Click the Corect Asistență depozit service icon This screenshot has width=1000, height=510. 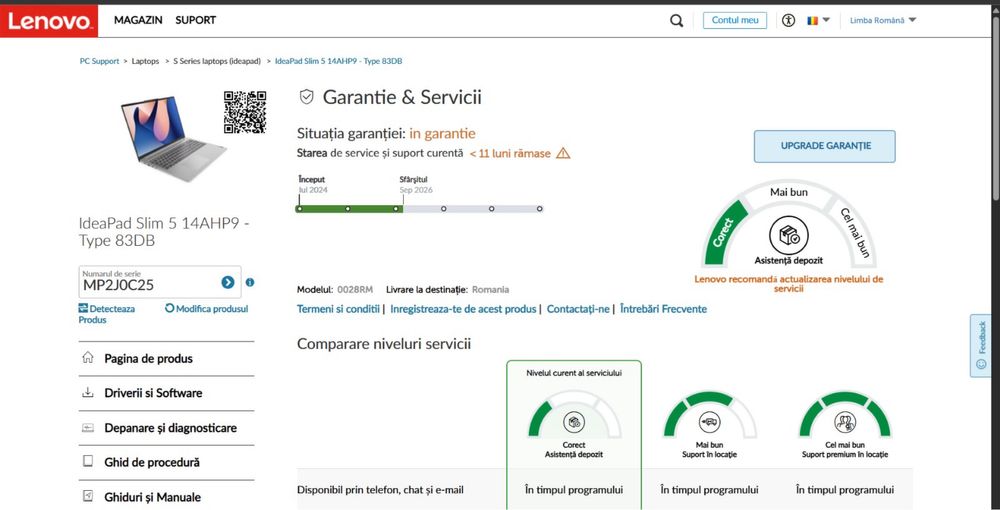pos(574,422)
